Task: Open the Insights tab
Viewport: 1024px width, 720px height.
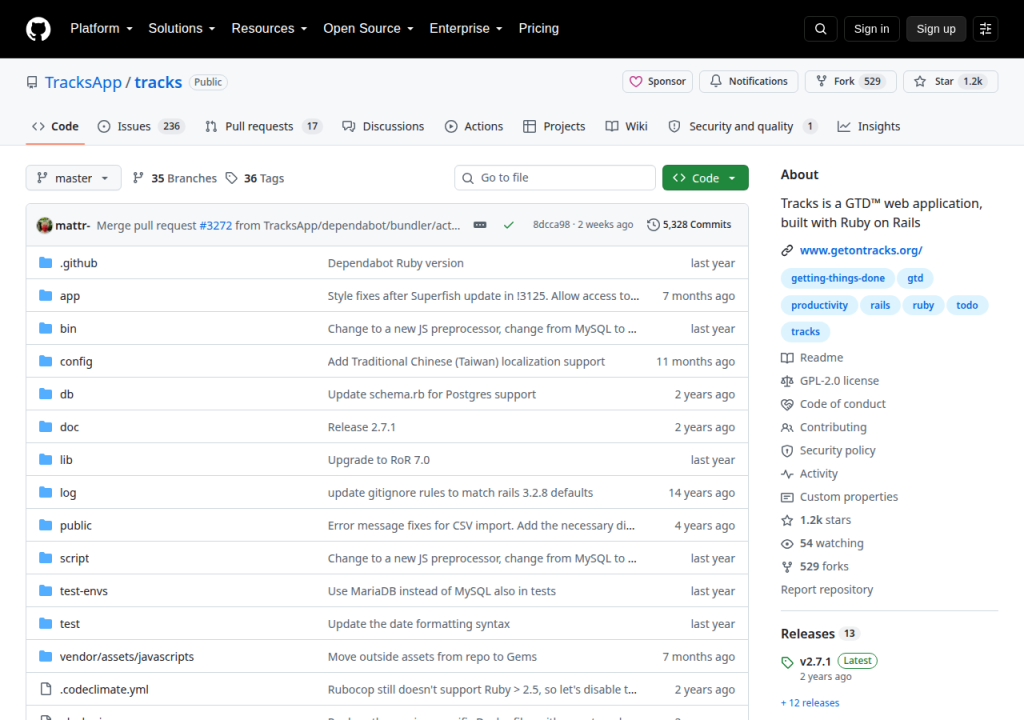Action: click(869, 126)
